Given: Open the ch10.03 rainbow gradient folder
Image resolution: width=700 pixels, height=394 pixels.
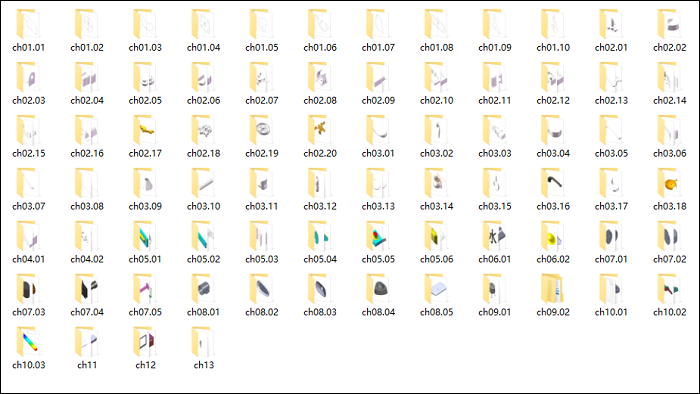Looking at the screenshot, I should pyautogui.click(x=28, y=341).
